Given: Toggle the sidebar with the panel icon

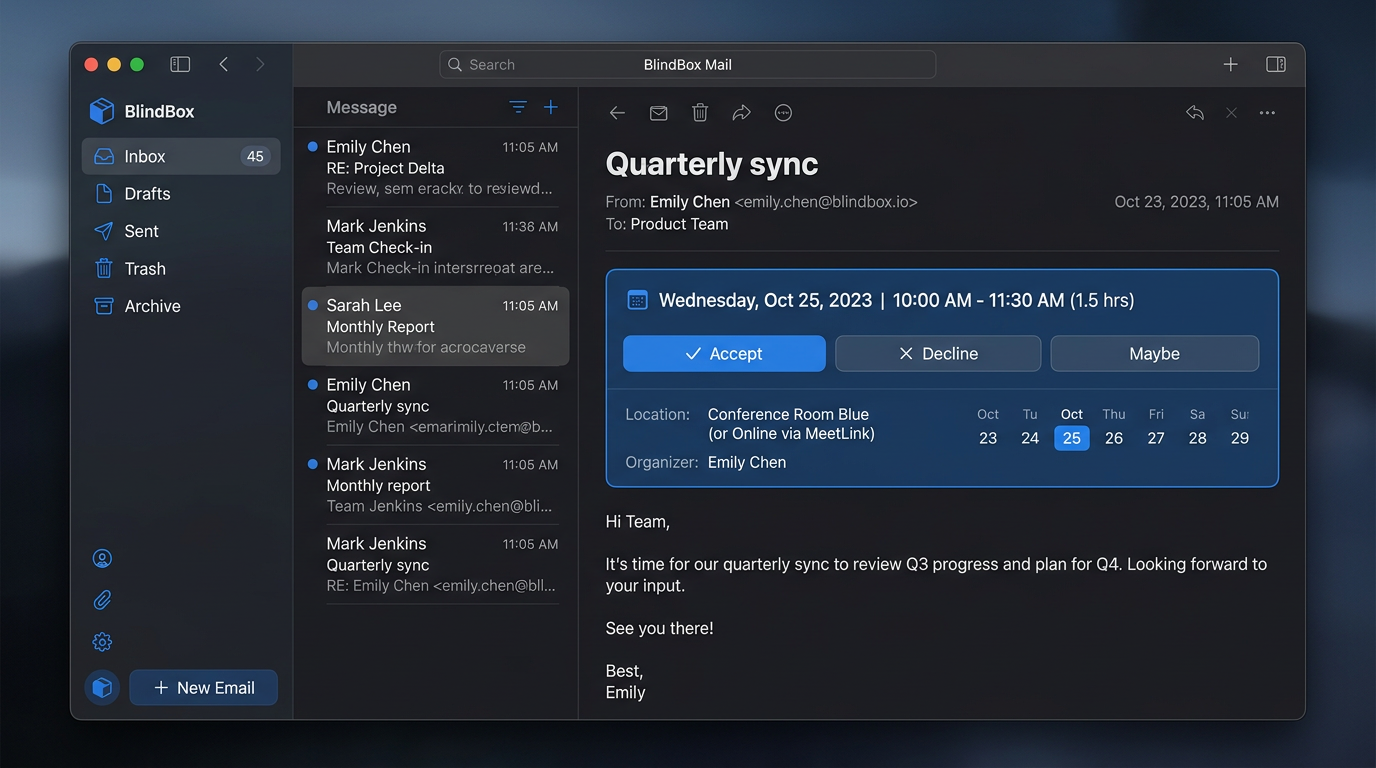Looking at the screenshot, I should pos(180,63).
